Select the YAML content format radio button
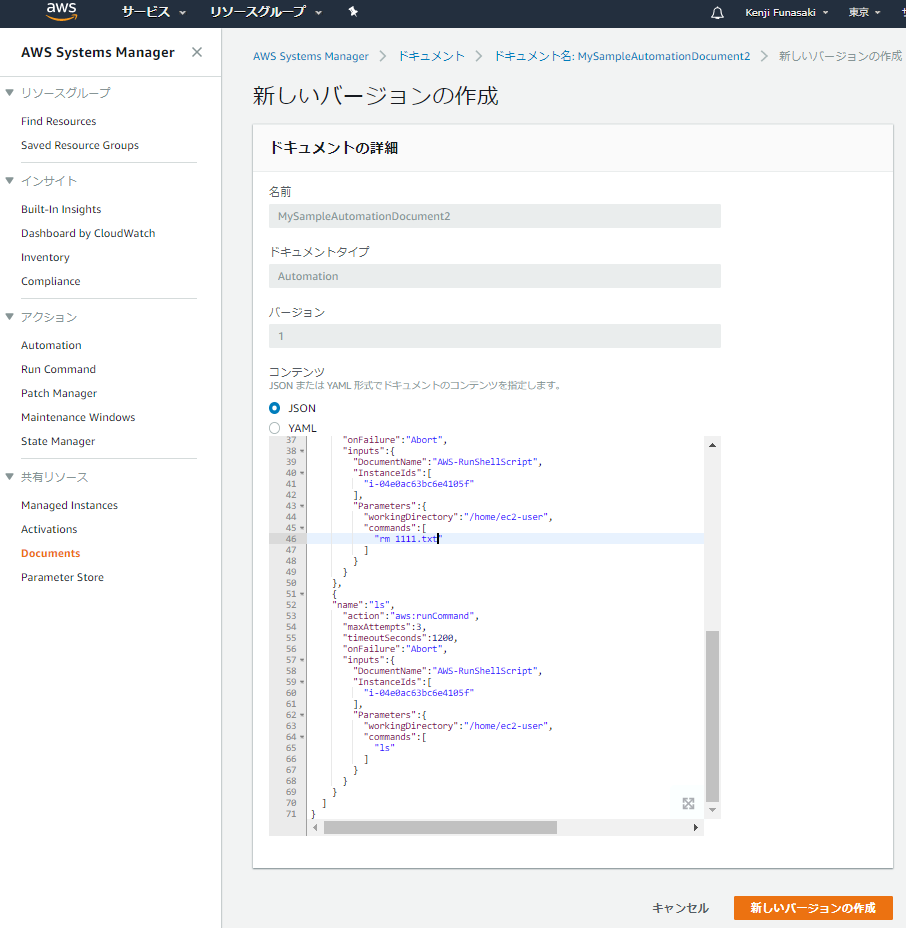The image size is (906, 928). 275,428
